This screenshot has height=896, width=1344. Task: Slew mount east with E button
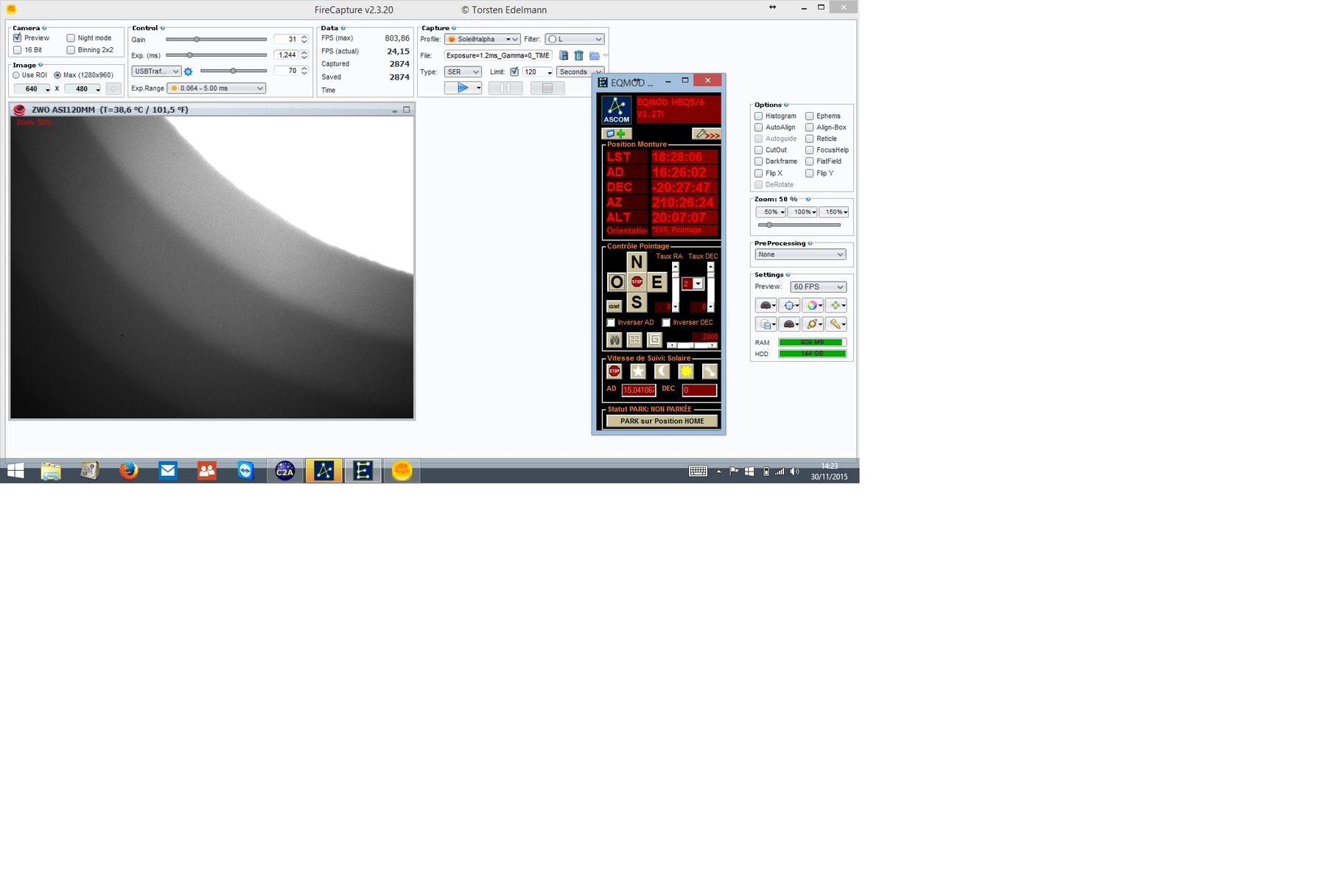pos(657,281)
